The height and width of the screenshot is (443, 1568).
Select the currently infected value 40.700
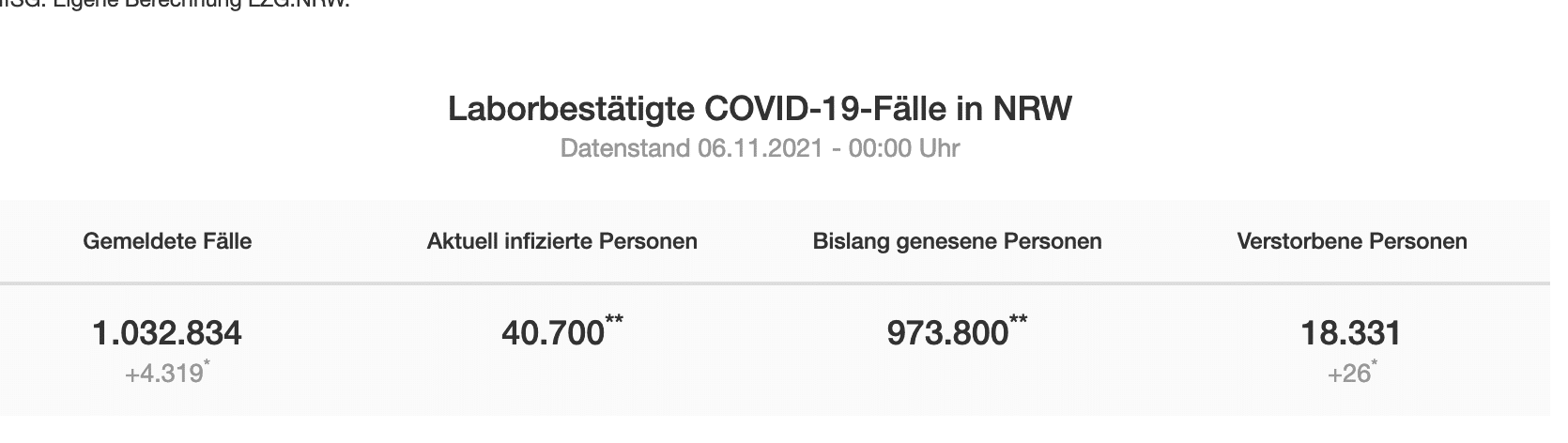pos(552,333)
